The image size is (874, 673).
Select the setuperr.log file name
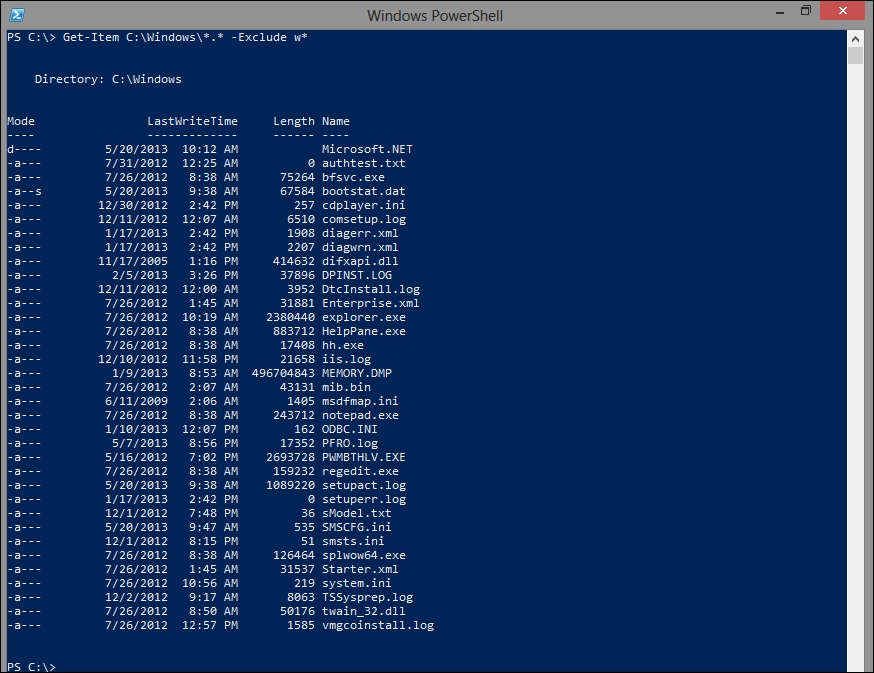pos(364,499)
